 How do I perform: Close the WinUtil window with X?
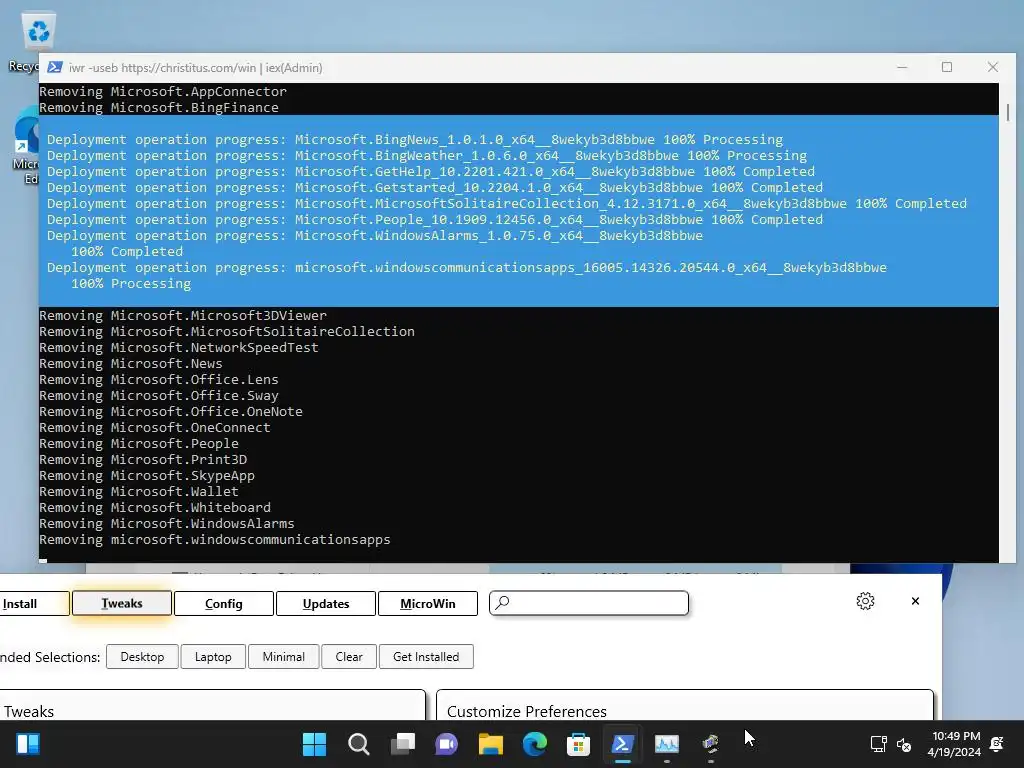(x=915, y=601)
